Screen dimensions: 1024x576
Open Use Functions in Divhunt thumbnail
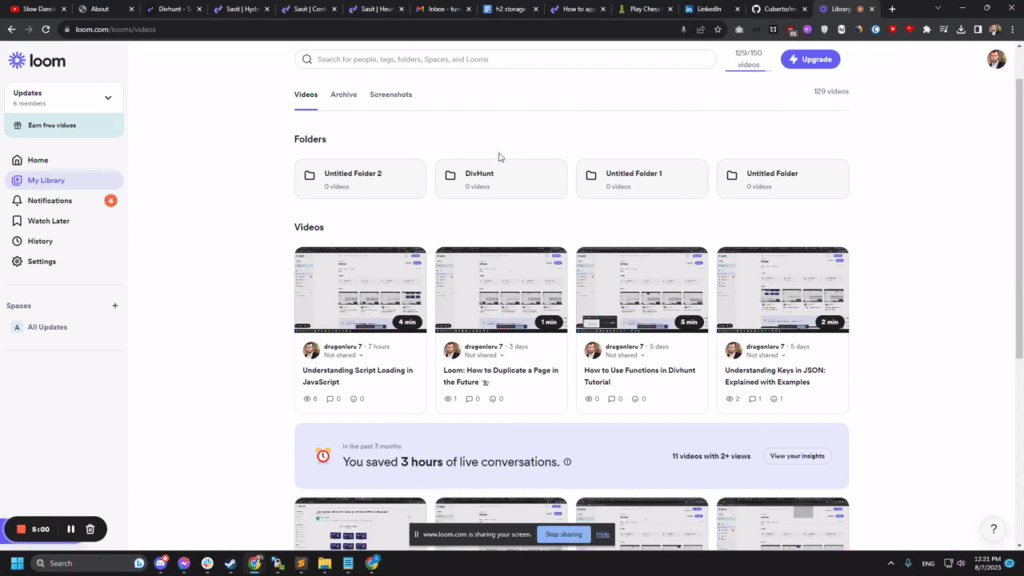tap(641, 290)
